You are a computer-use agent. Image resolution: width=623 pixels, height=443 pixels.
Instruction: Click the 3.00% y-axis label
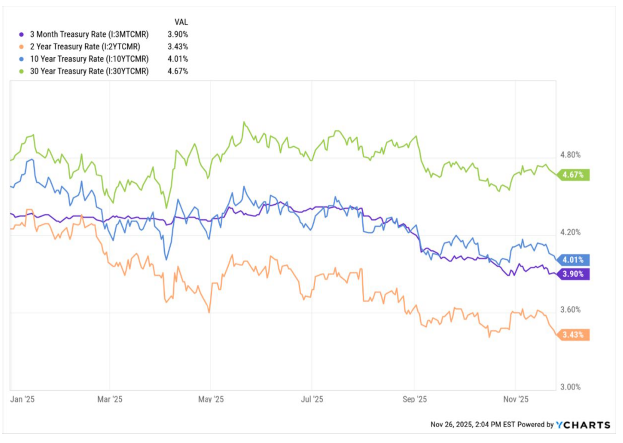(x=574, y=387)
